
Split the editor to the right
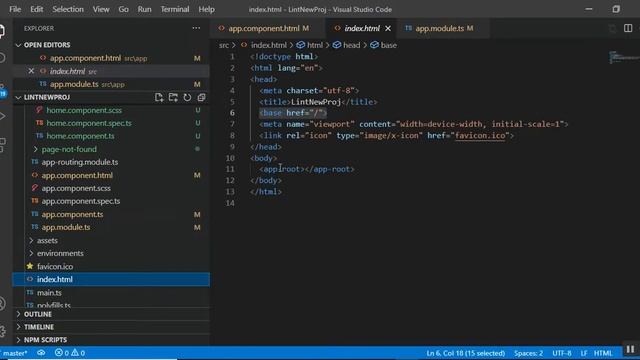pyautogui.click(x=628, y=28)
